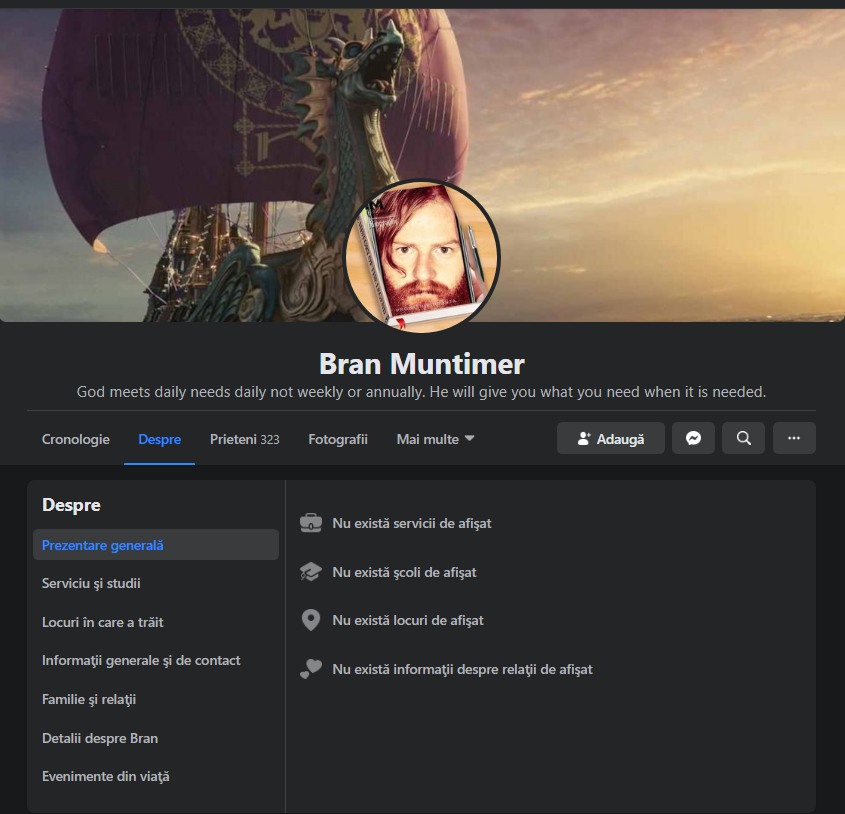Click the location pin icon next to locuri
Image resolution: width=845 pixels, height=814 pixels.
(x=311, y=620)
